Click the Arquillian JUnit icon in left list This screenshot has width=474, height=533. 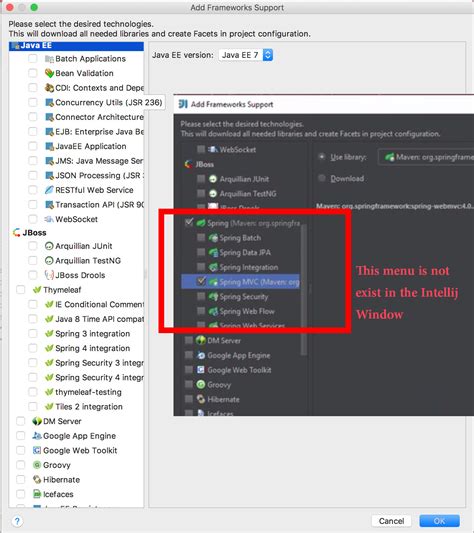point(49,246)
